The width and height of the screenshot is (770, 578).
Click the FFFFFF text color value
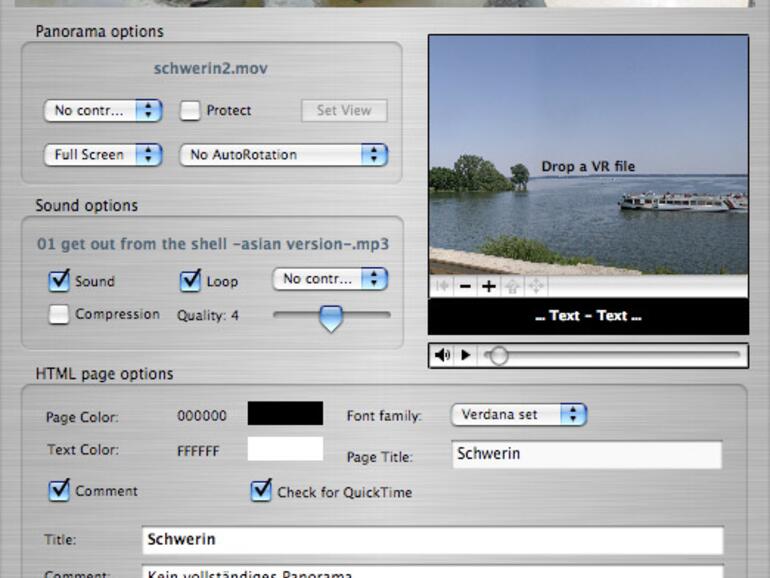tap(198, 451)
